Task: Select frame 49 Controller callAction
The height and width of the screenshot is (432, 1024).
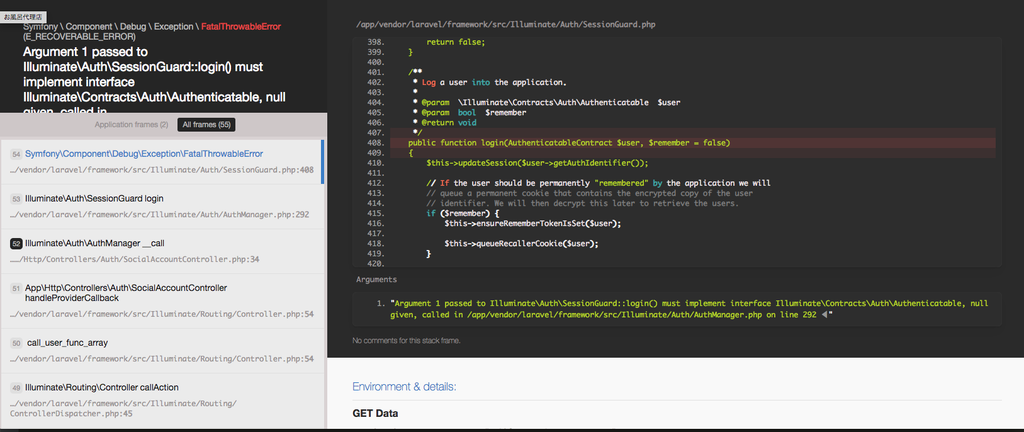Action: click(x=163, y=401)
